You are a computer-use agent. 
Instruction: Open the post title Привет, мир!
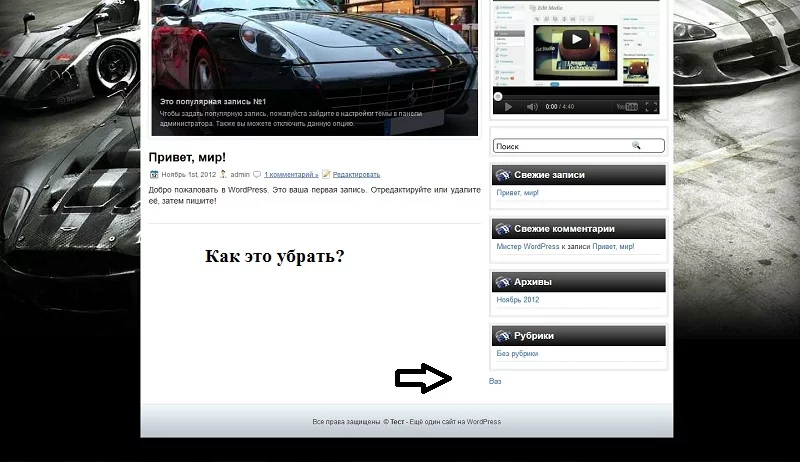click(187, 157)
